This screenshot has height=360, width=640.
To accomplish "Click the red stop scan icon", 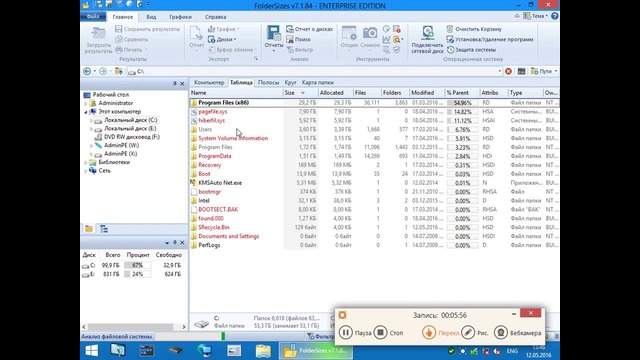I will tap(509, 71).
